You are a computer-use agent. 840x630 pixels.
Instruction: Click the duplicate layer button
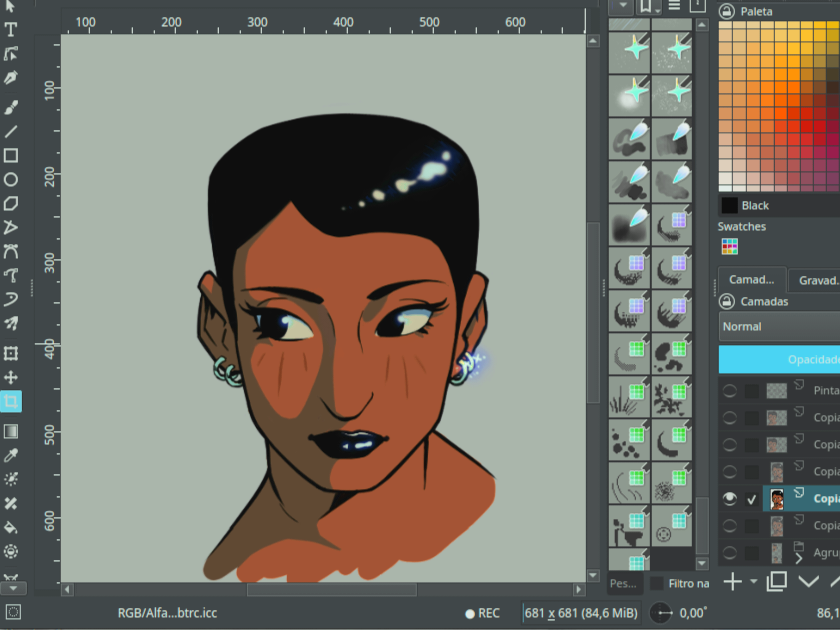click(x=776, y=582)
